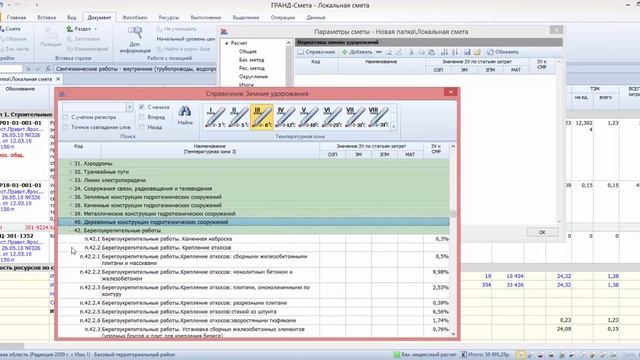
Task: Select temperature zone I thermometer icon
Action: pyautogui.click(x=215, y=117)
